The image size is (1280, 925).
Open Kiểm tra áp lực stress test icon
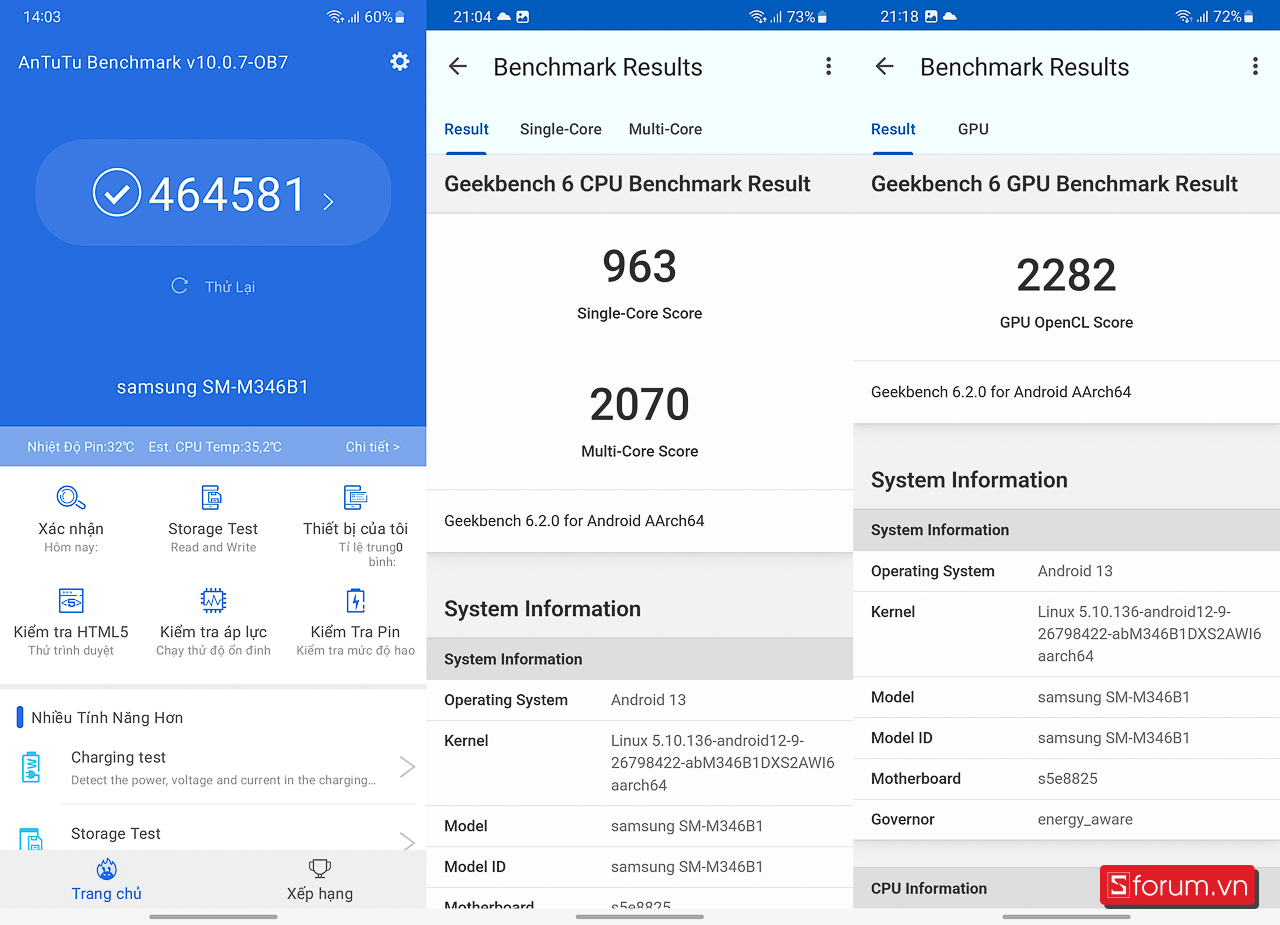[212, 601]
